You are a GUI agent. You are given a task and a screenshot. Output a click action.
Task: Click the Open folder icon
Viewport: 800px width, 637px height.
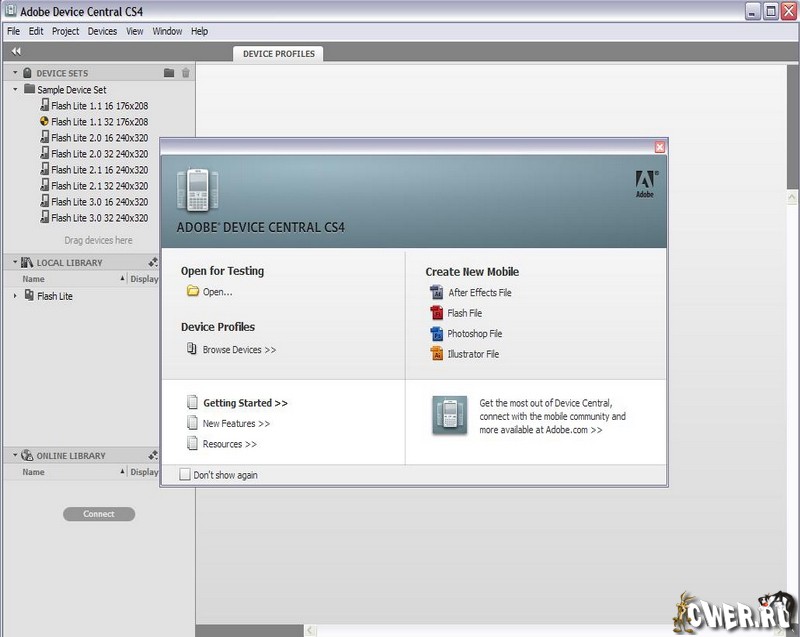pos(193,292)
